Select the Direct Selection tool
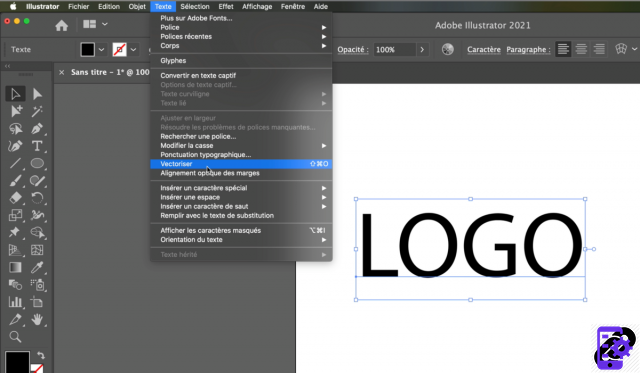Viewport: 640px width, 373px height. tap(37, 94)
